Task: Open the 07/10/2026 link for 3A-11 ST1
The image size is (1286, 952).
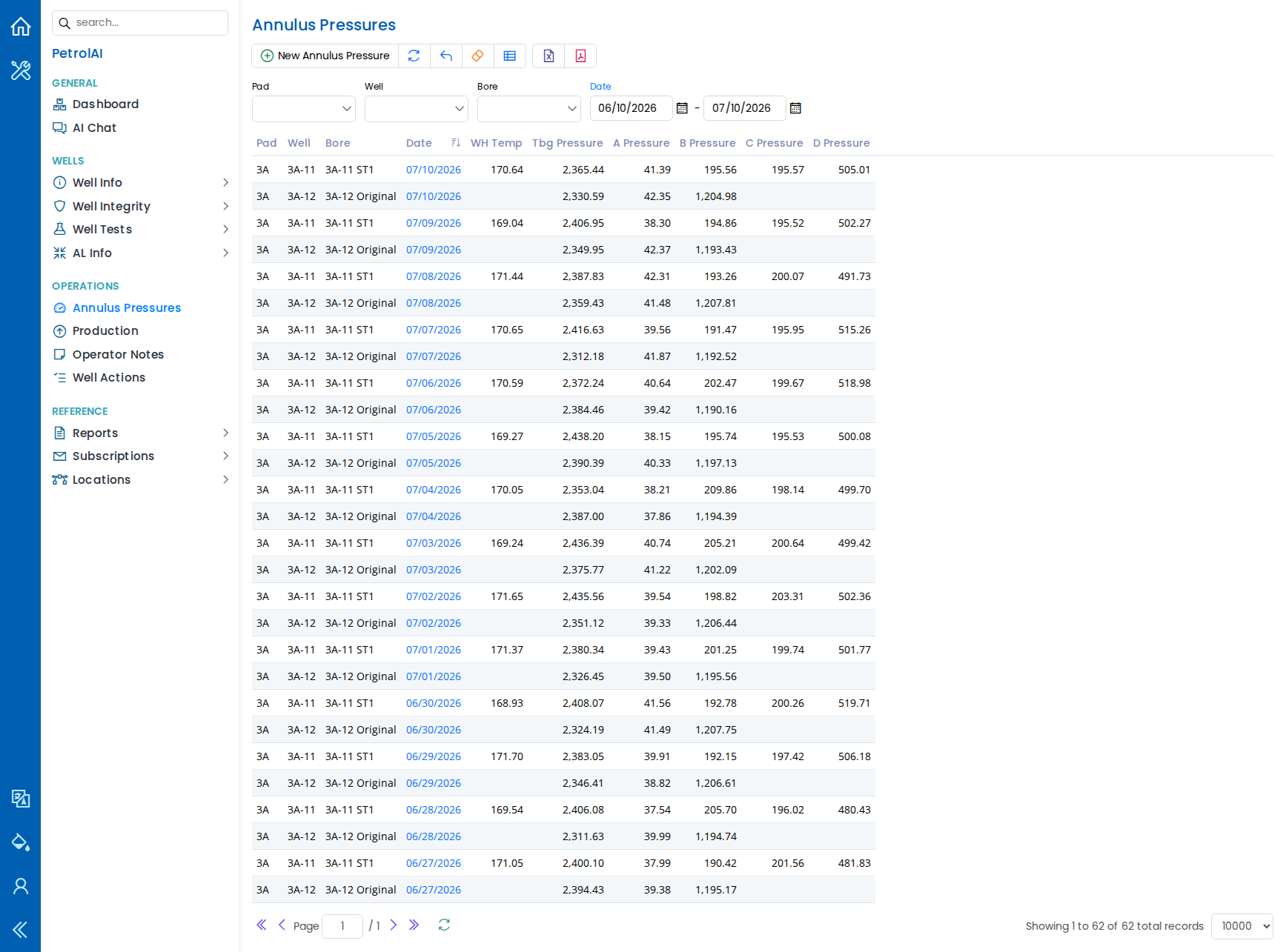Action: point(434,170)
